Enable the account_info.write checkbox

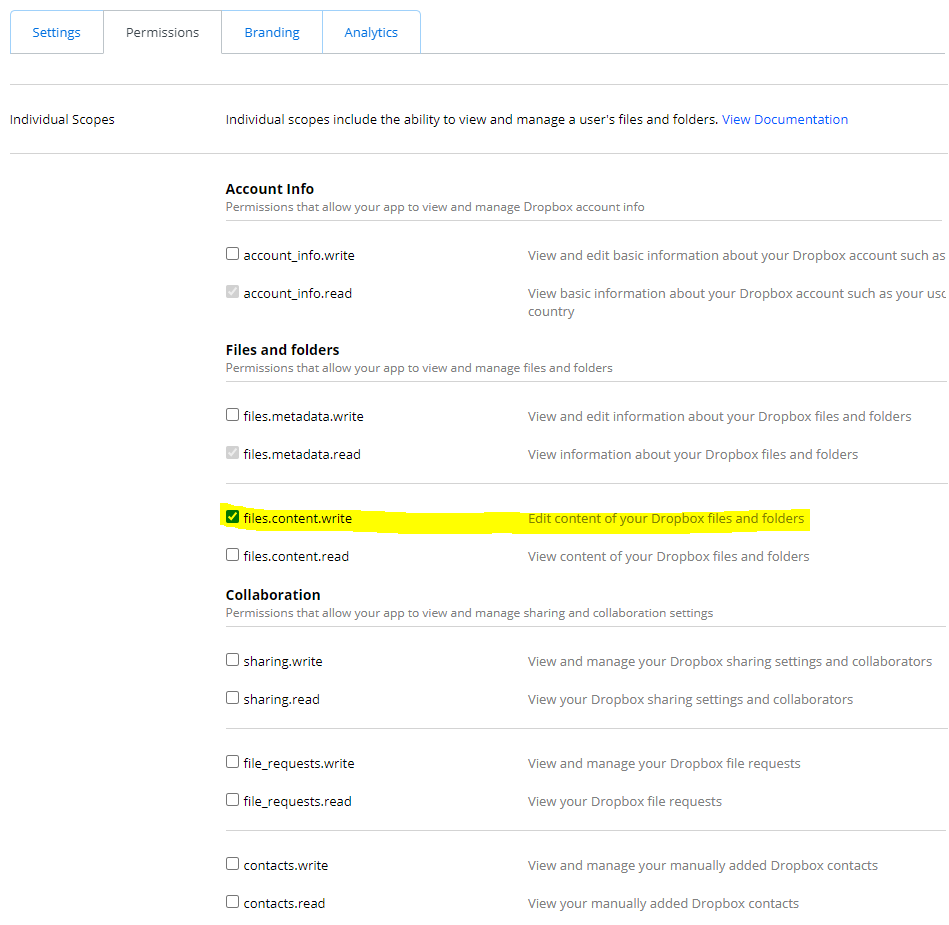pos(233,254)
